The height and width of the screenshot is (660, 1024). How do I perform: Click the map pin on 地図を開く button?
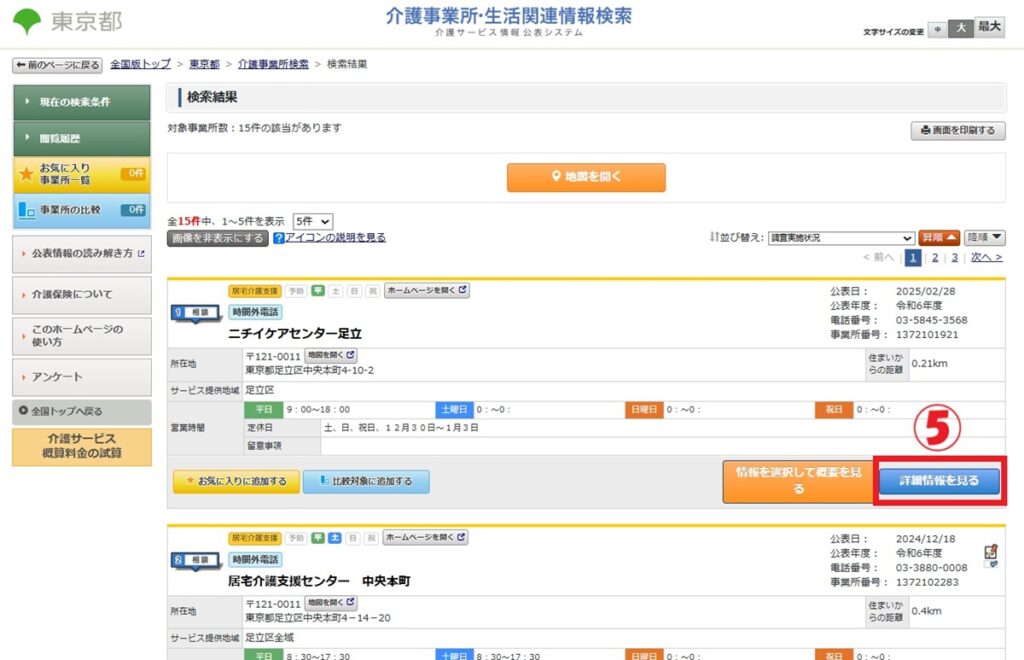coord(556,176)
